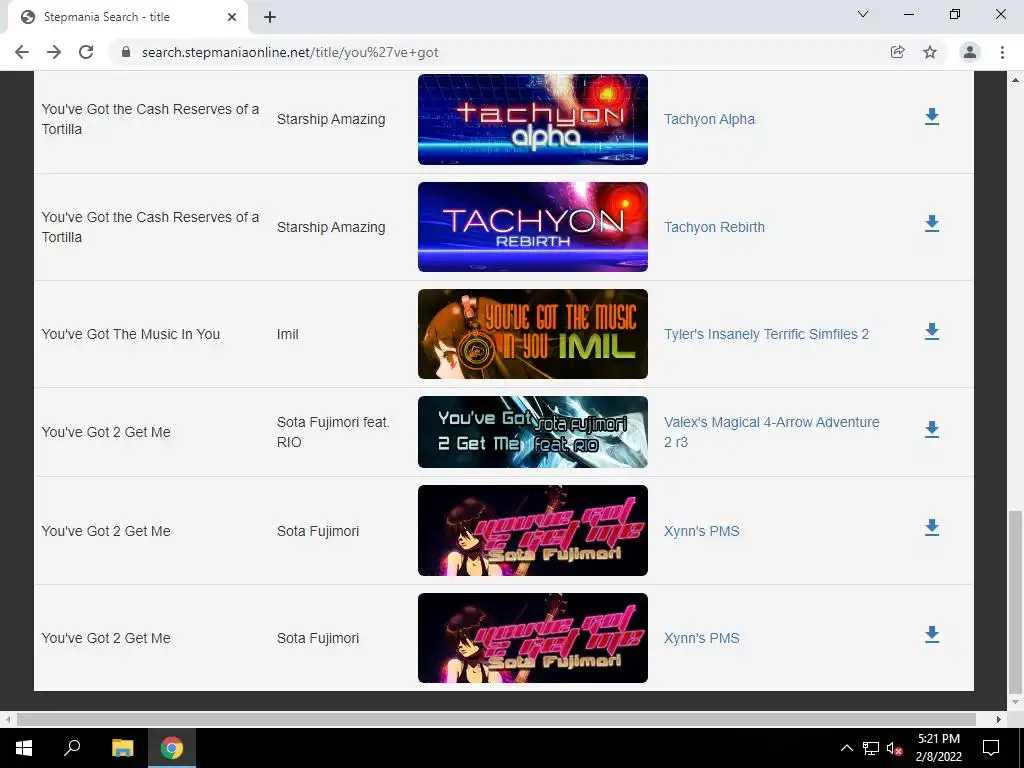1024x768 pixels.
Task: Open the Tachyon Rebirth pack link
Action: coord(714,227)
